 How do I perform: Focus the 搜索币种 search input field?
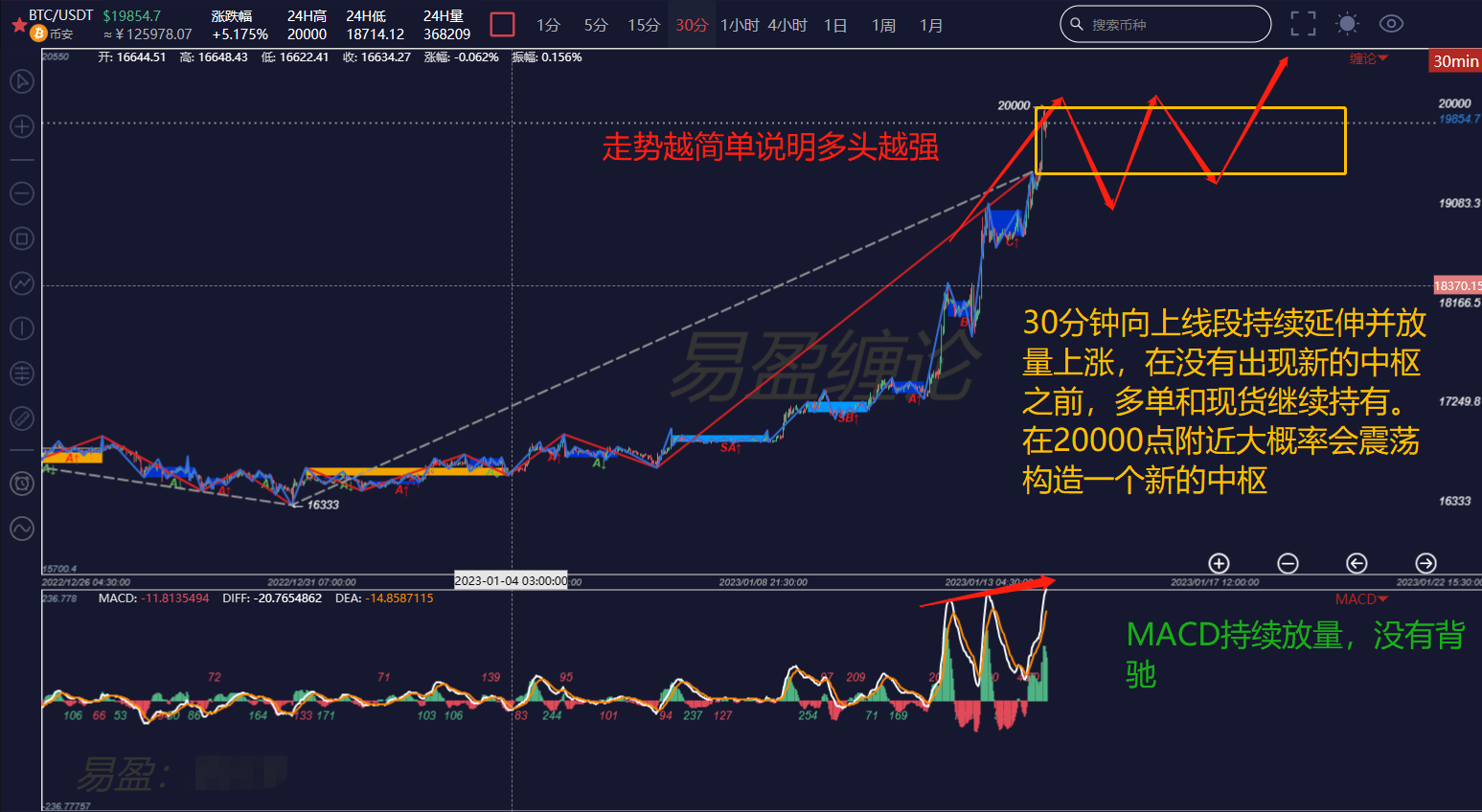point(1165,24)
